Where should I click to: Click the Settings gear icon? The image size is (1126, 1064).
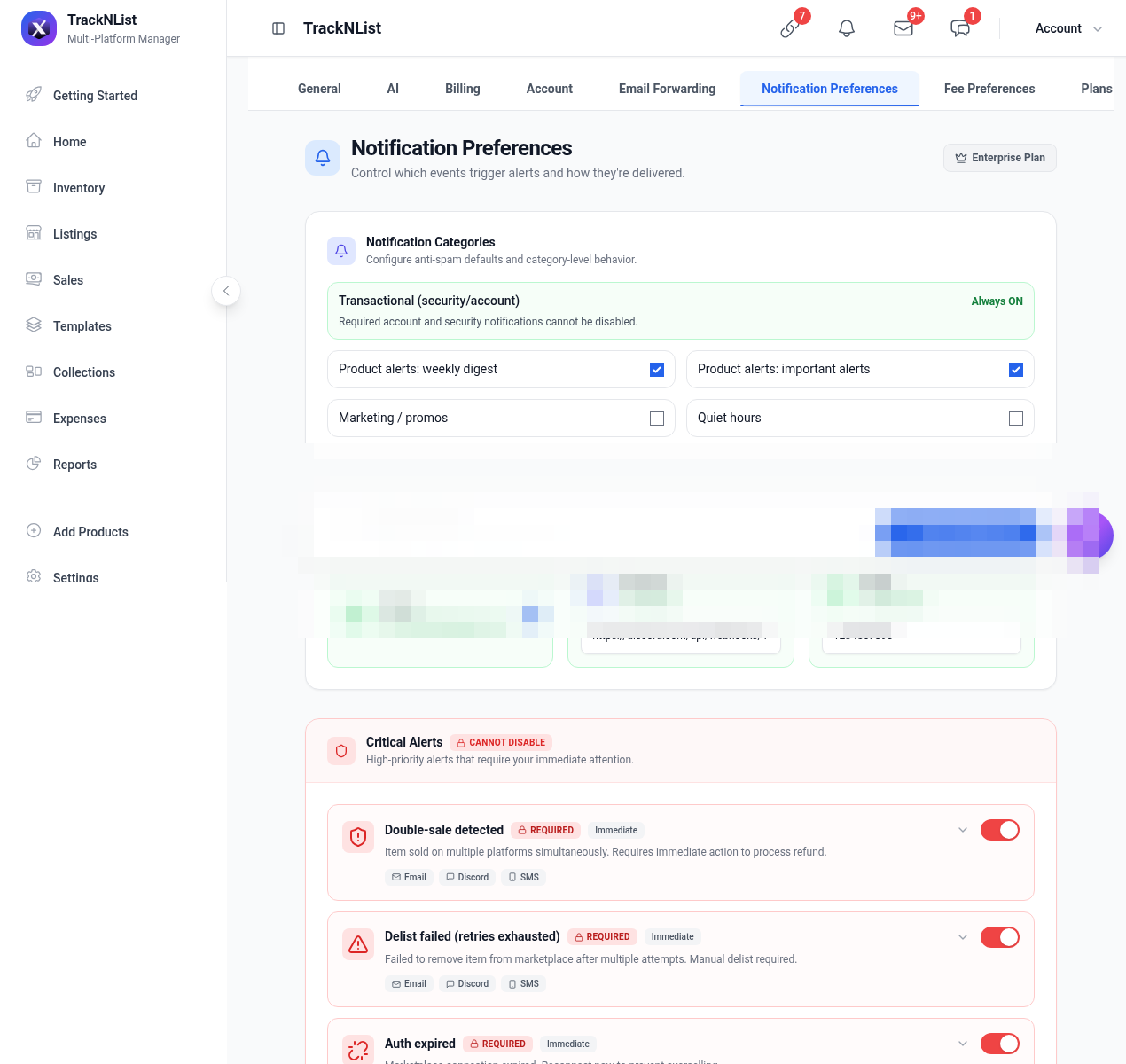(x=34, y=576)
